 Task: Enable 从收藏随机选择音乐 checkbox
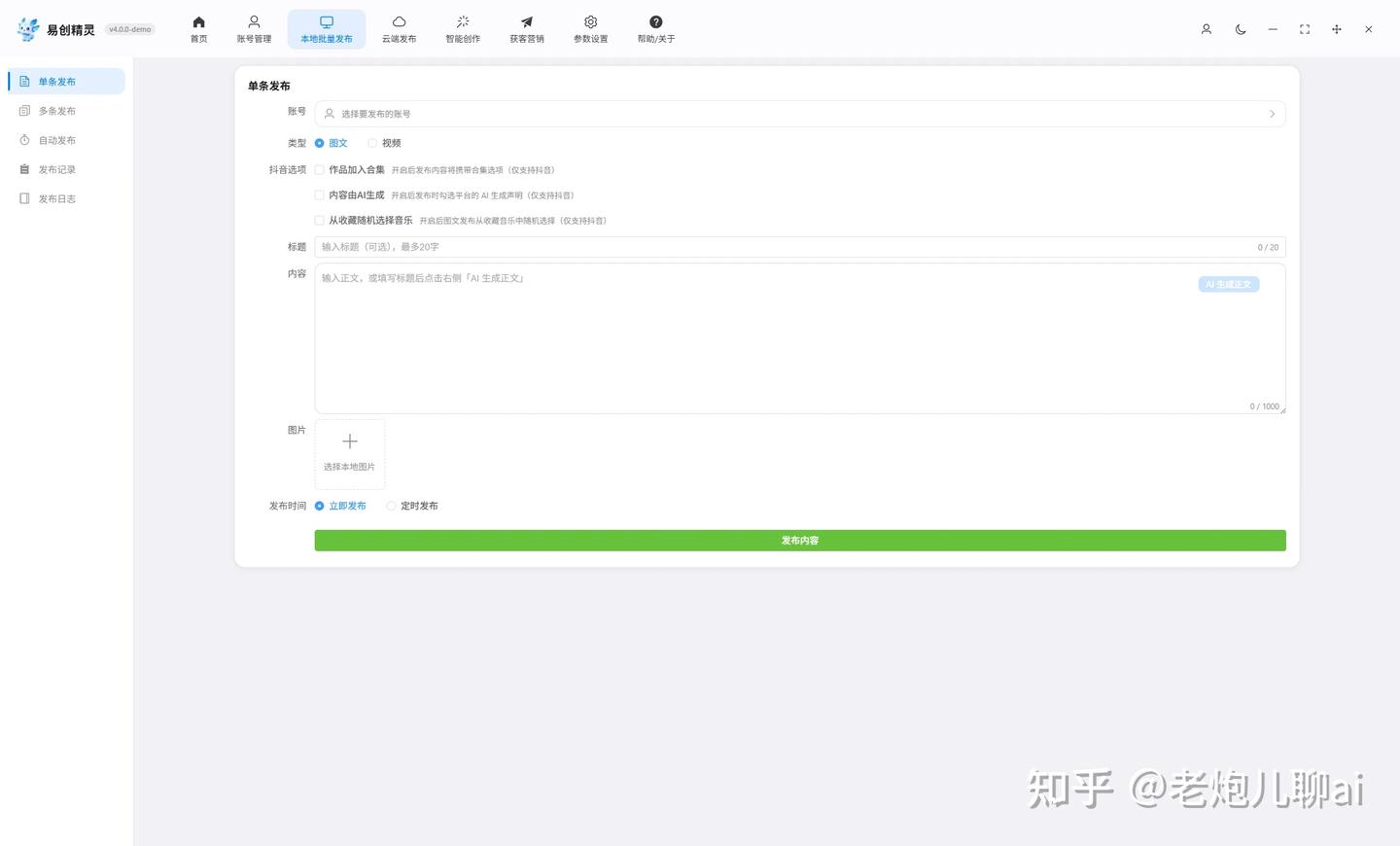(x=319, y=220)
